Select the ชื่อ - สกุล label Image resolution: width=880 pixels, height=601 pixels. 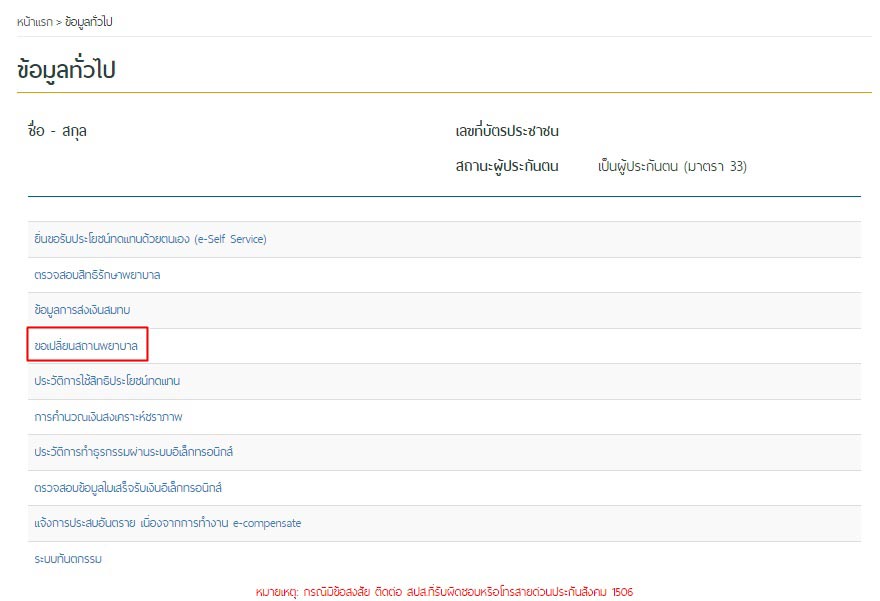click(57, 131)
